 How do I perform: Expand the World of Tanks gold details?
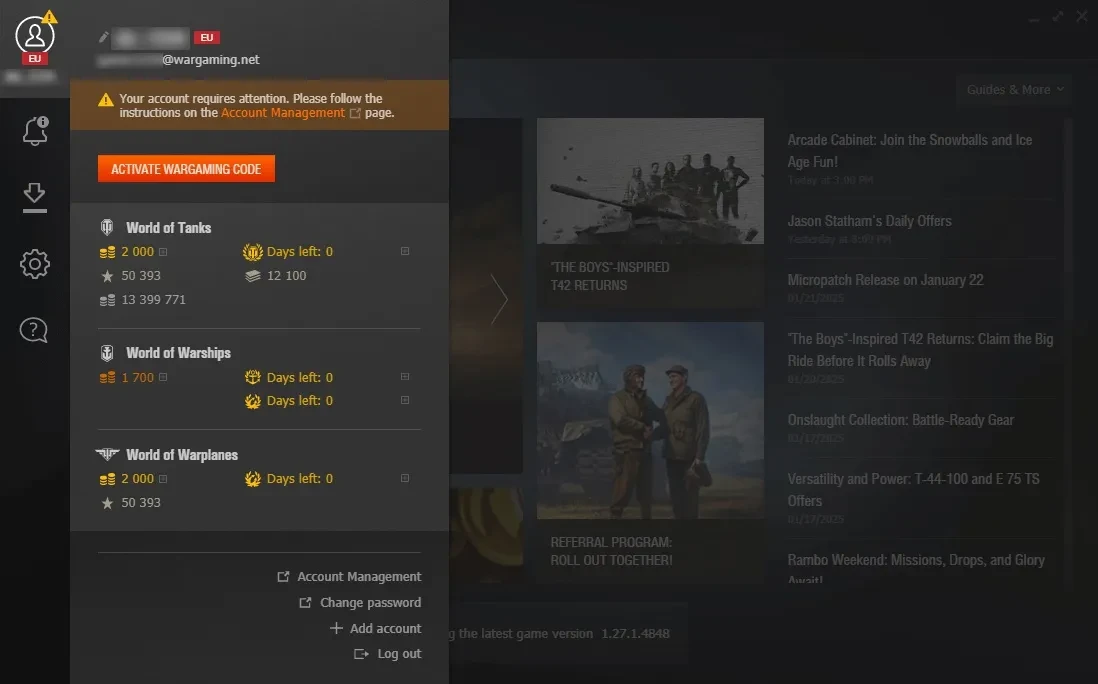point(163,252)
